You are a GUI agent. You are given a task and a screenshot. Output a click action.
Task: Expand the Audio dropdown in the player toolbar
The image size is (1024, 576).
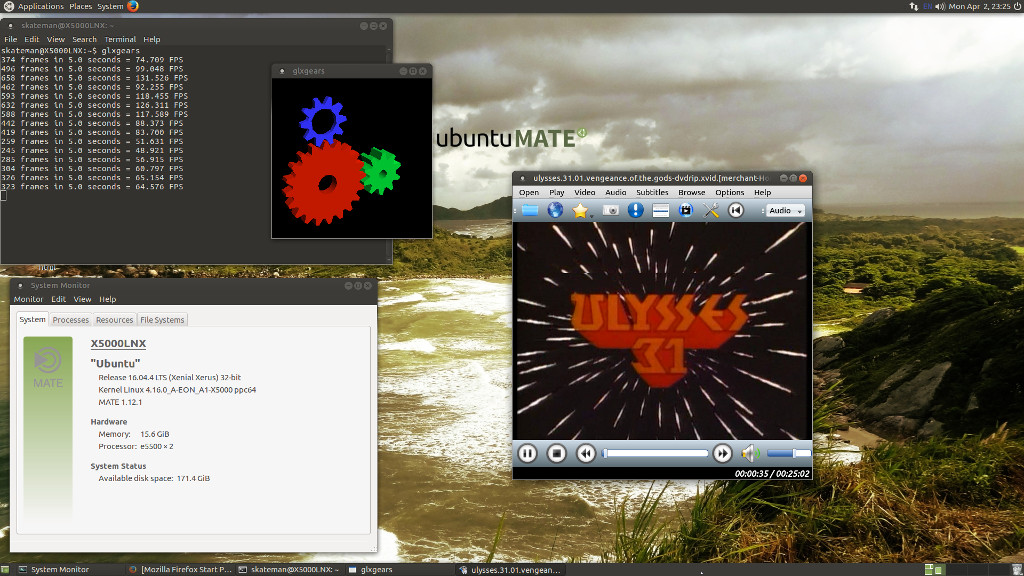pos(786,210)
